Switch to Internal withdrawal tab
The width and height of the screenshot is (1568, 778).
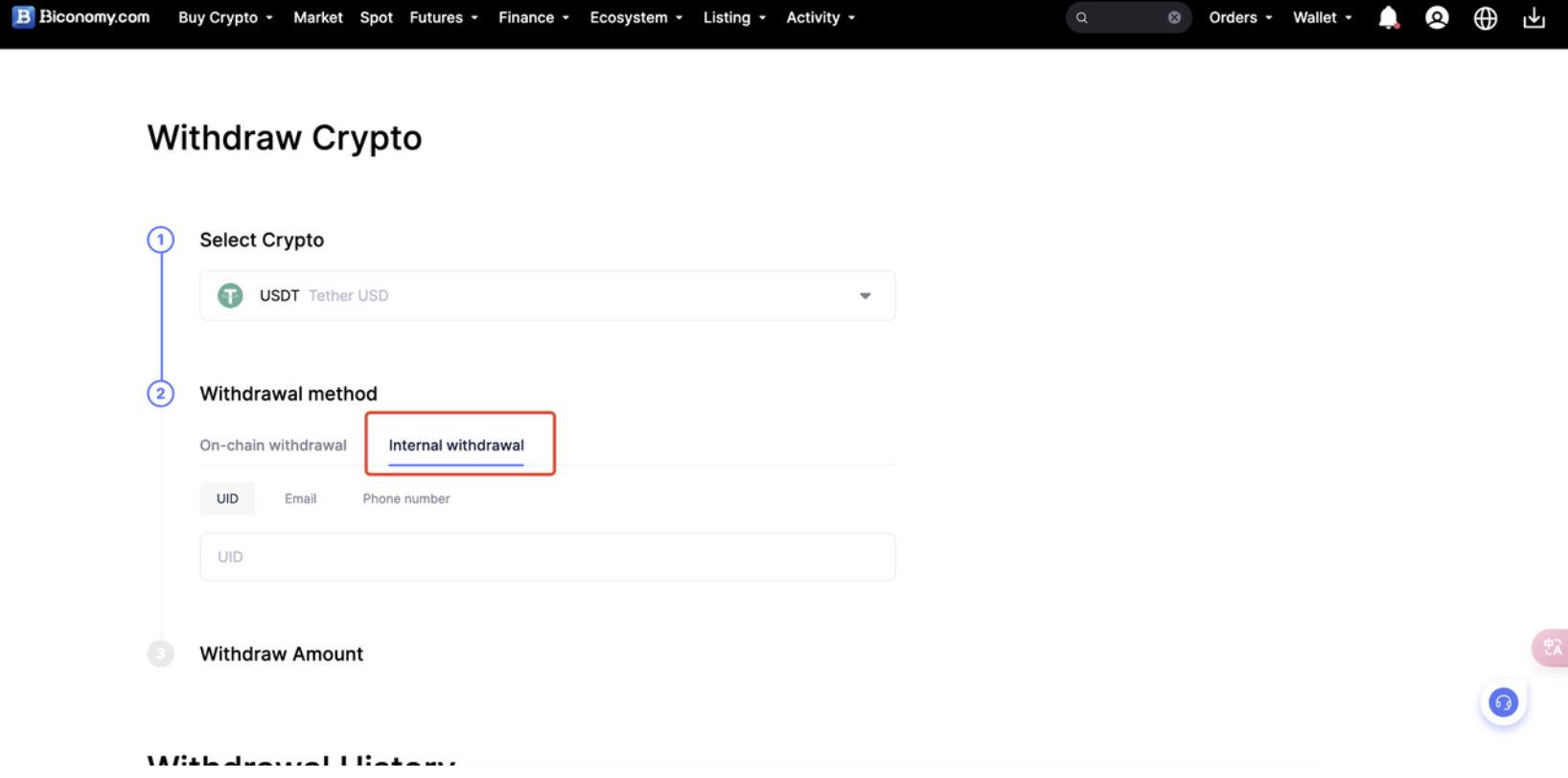456,445
